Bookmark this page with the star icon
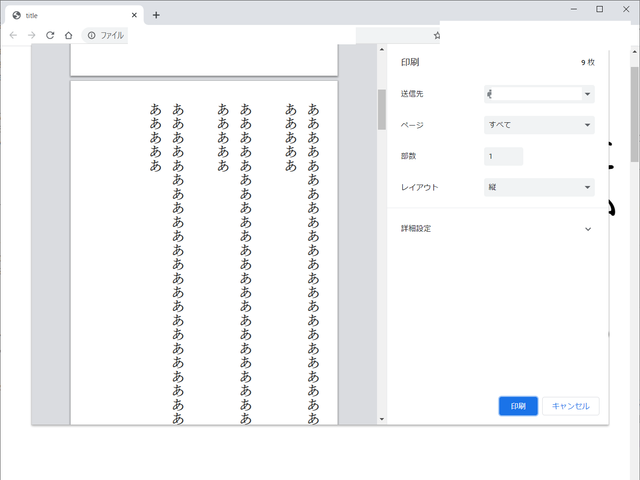Screen dimensions: 640x480 [x=436, y=35]
